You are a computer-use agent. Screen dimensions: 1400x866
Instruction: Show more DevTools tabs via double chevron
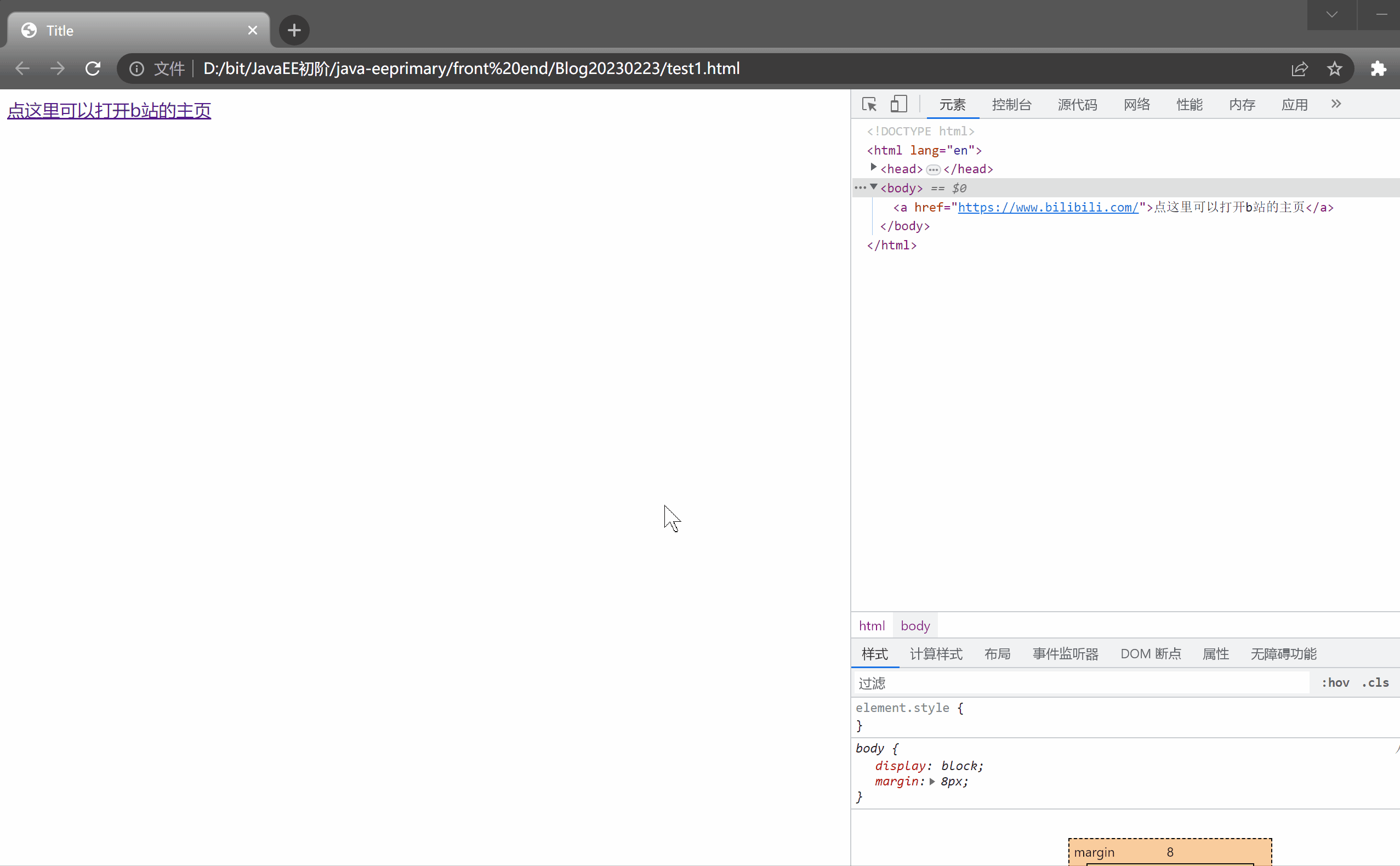point(1336,104)
